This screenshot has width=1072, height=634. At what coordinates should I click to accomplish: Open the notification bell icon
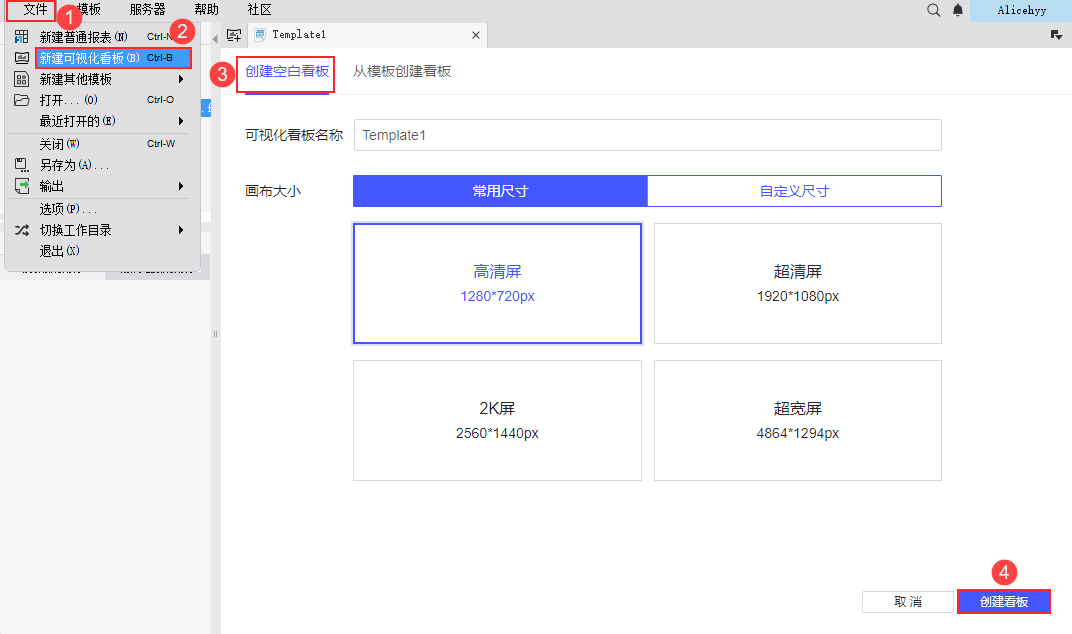(x=957, y=10)
